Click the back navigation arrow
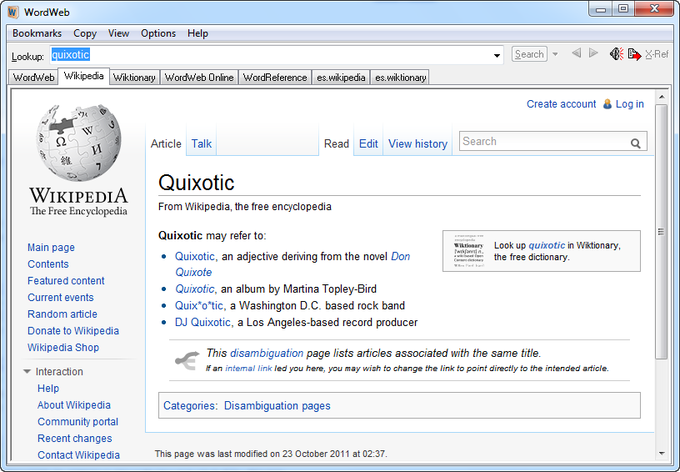This screenshot has width=680, height=472. pyautogui.click(x=576, y=54)
